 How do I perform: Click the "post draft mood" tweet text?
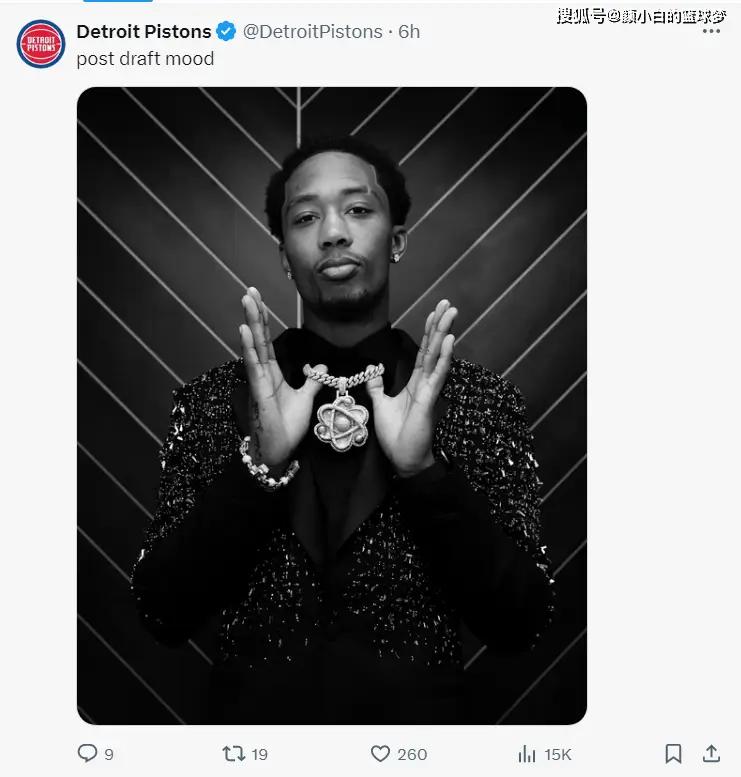pos(145,59)
